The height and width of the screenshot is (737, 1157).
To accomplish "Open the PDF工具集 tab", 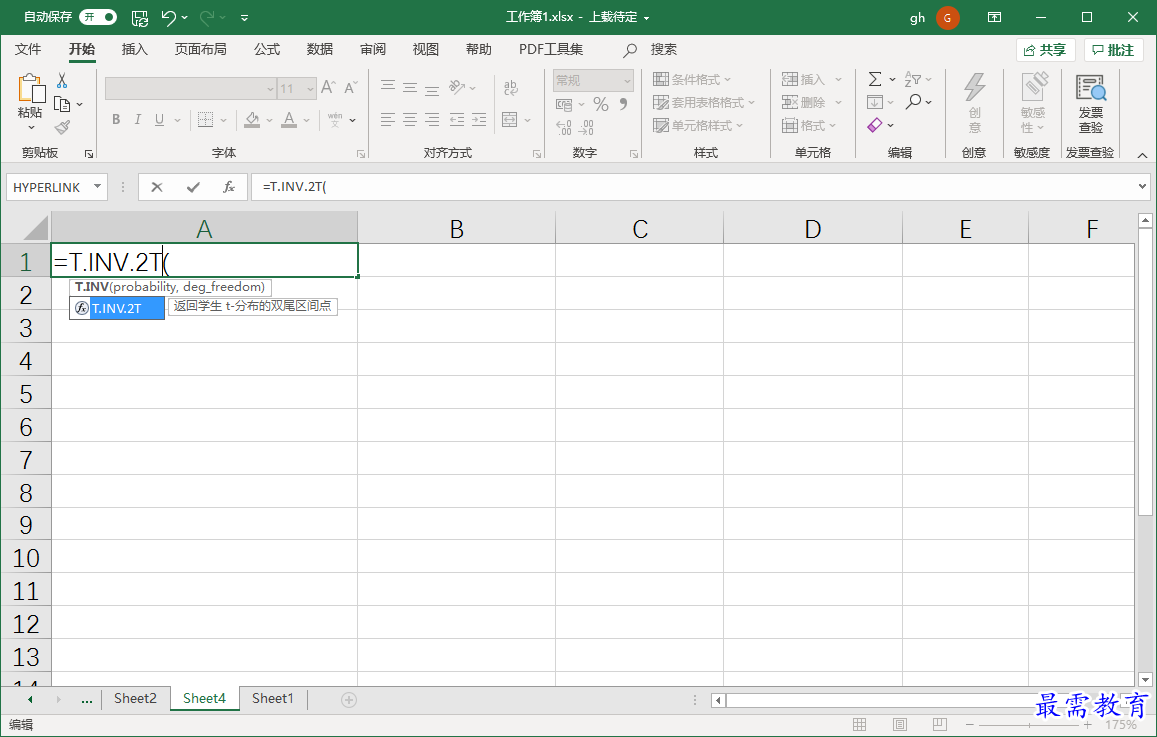I will click(550, 49).
